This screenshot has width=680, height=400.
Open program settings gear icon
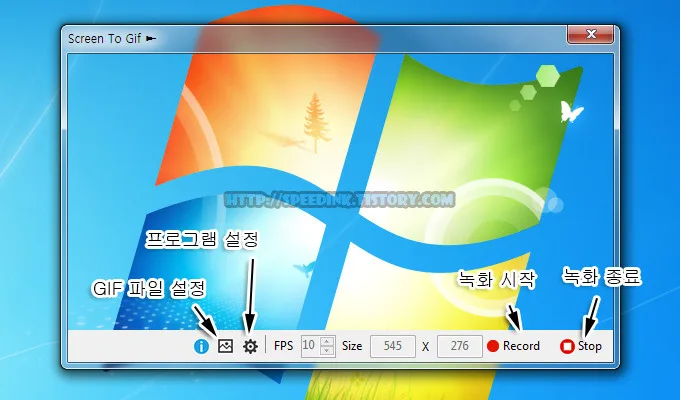(250, 346)
